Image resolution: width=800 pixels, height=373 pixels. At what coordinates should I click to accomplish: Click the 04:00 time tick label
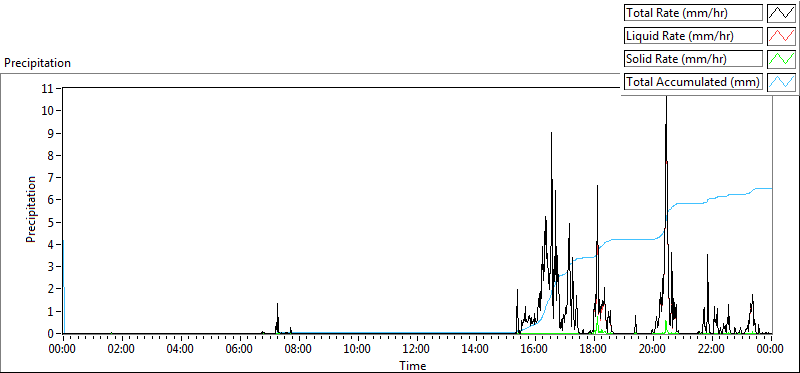coord(181,349)
